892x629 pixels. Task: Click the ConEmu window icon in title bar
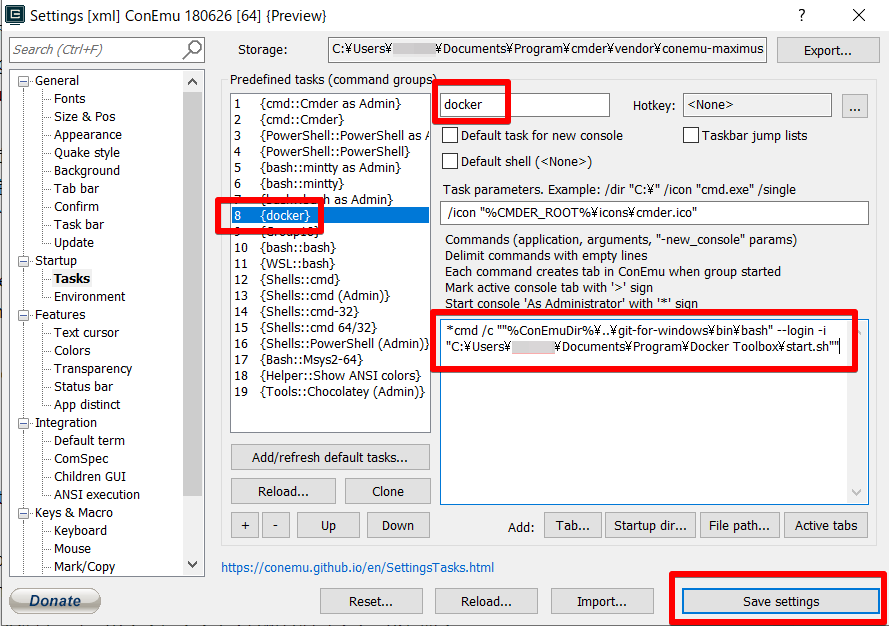pos(15,15)
